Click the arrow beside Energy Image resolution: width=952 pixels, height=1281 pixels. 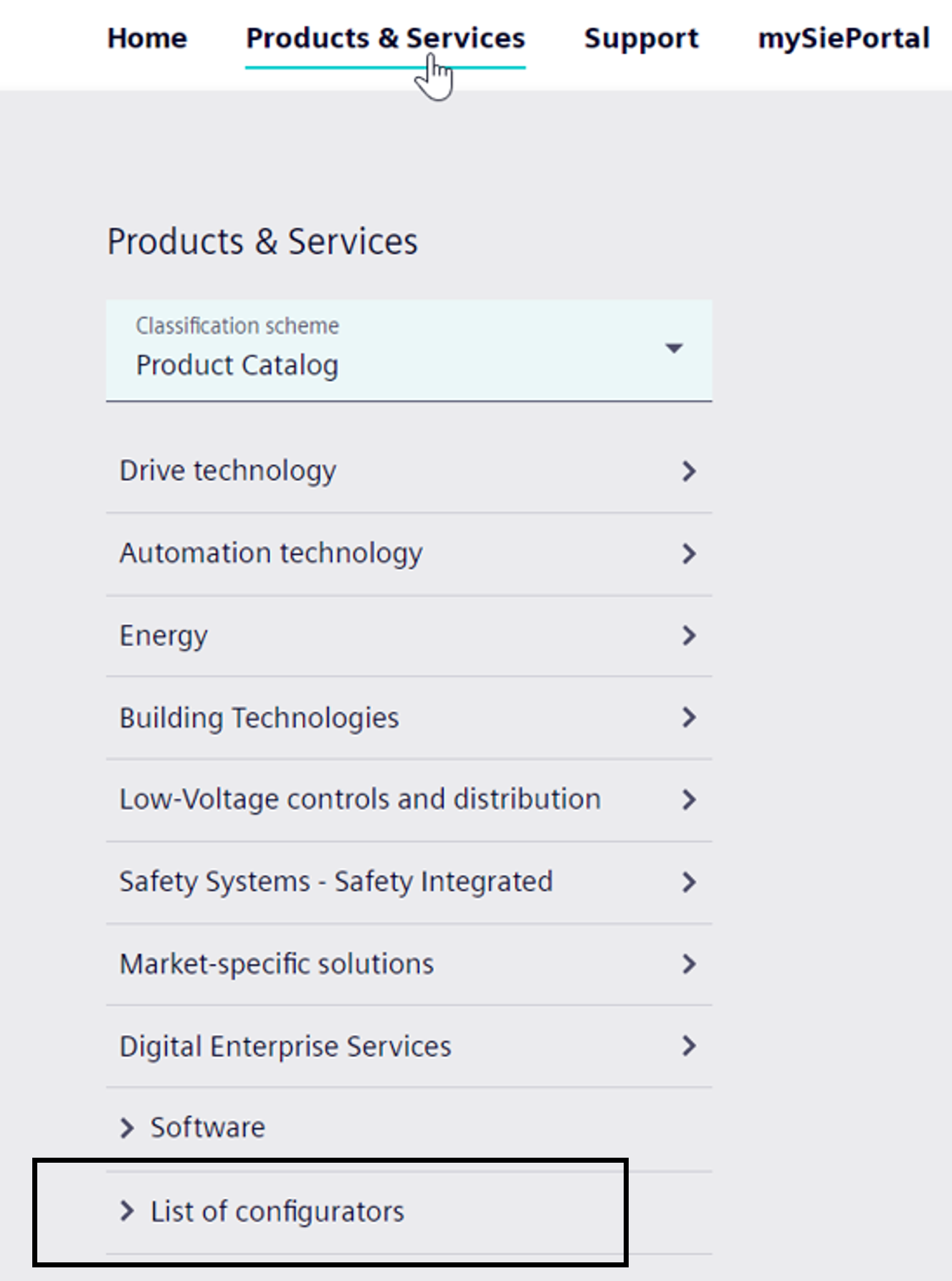[x=689, y=635]
